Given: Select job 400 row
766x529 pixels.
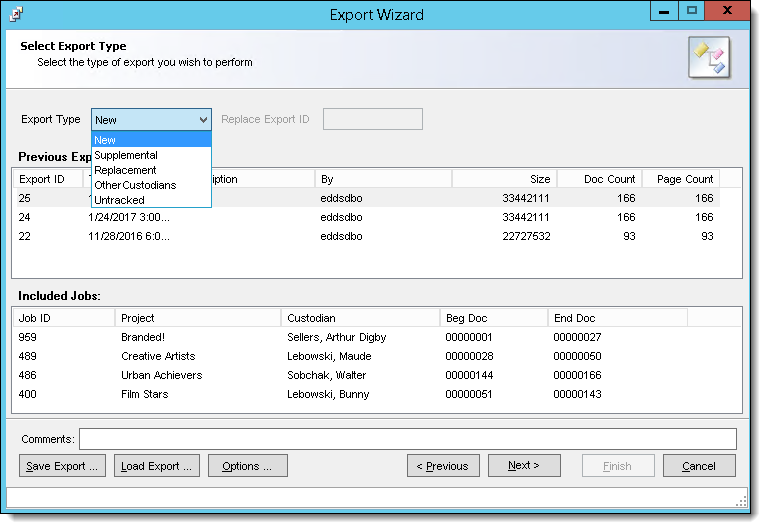Looking at the screenshot, I should click(x=350, y=394).
